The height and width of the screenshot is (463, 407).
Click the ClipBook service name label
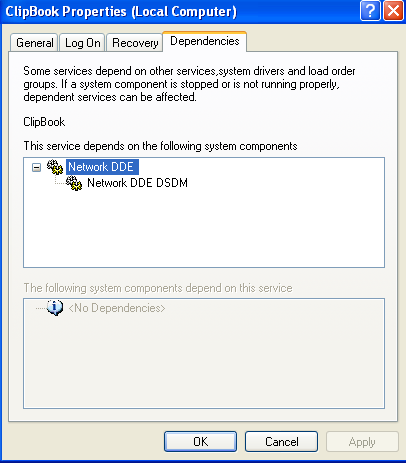point(44,122)
